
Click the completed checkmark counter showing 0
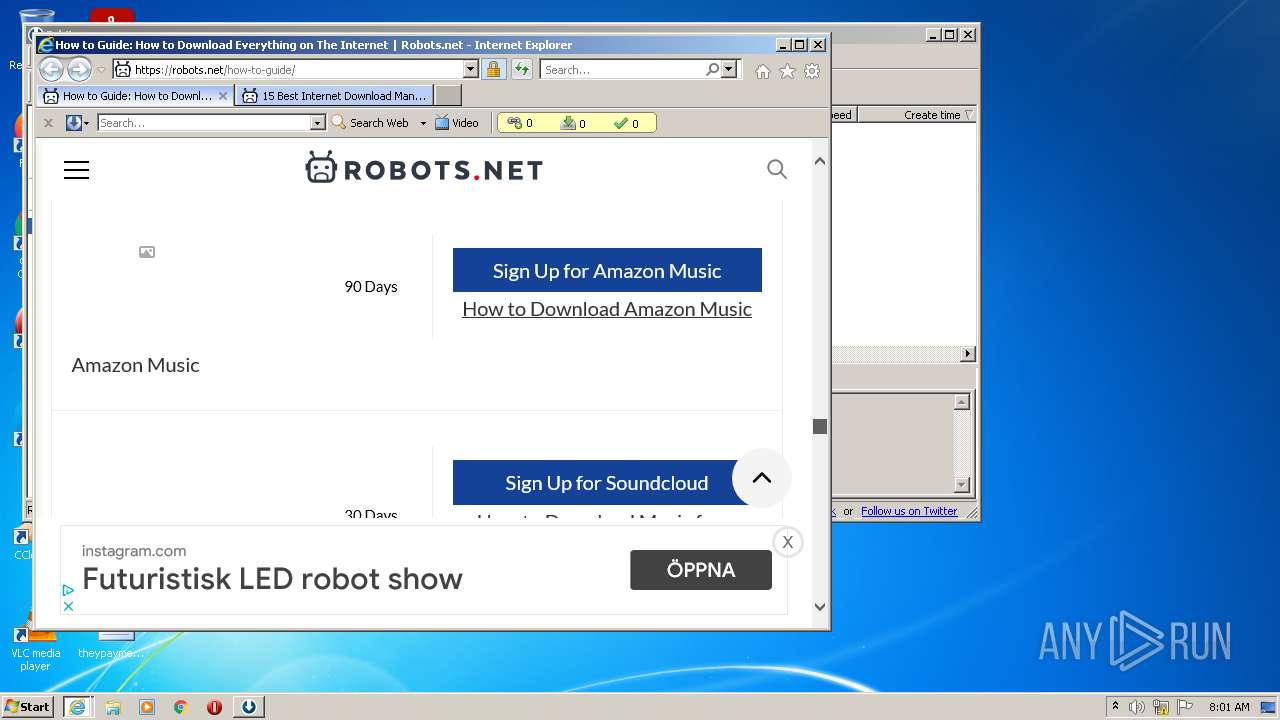coord(627,123)
